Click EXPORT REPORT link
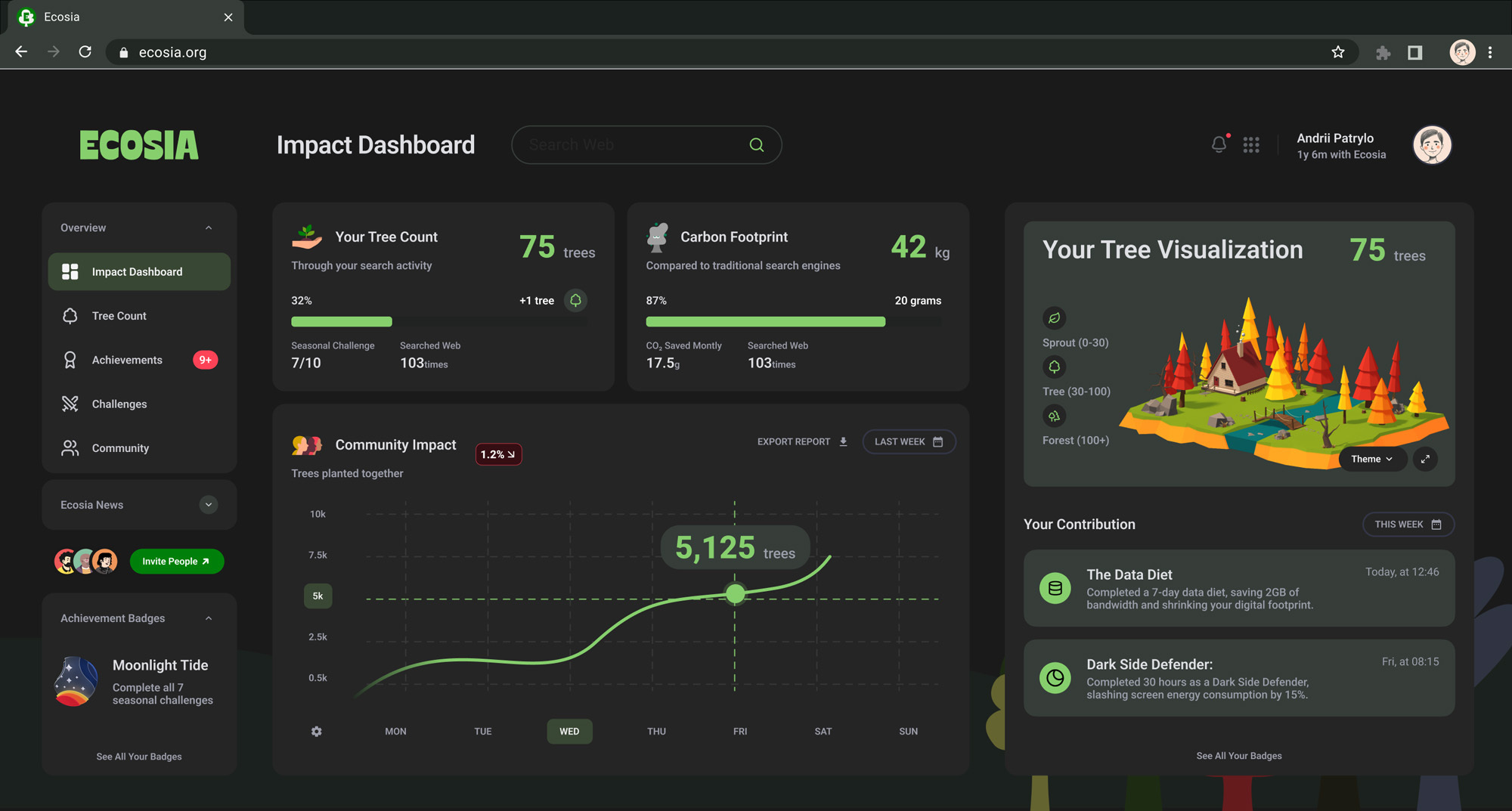This screenshot has width=1512, height=811. 802,442
